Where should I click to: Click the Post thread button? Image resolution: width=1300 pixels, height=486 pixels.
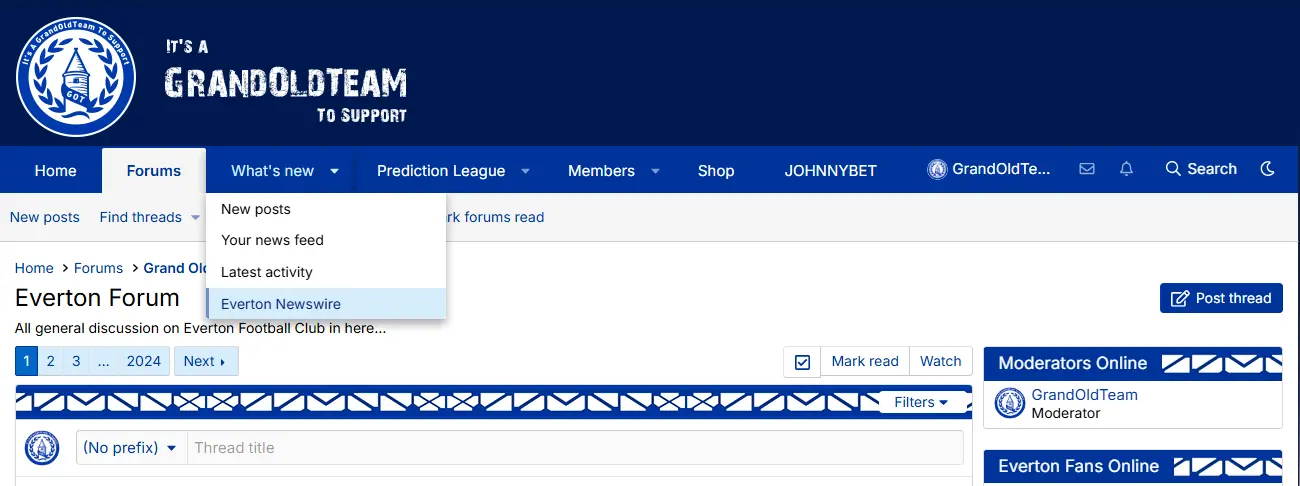(1221, 298)
